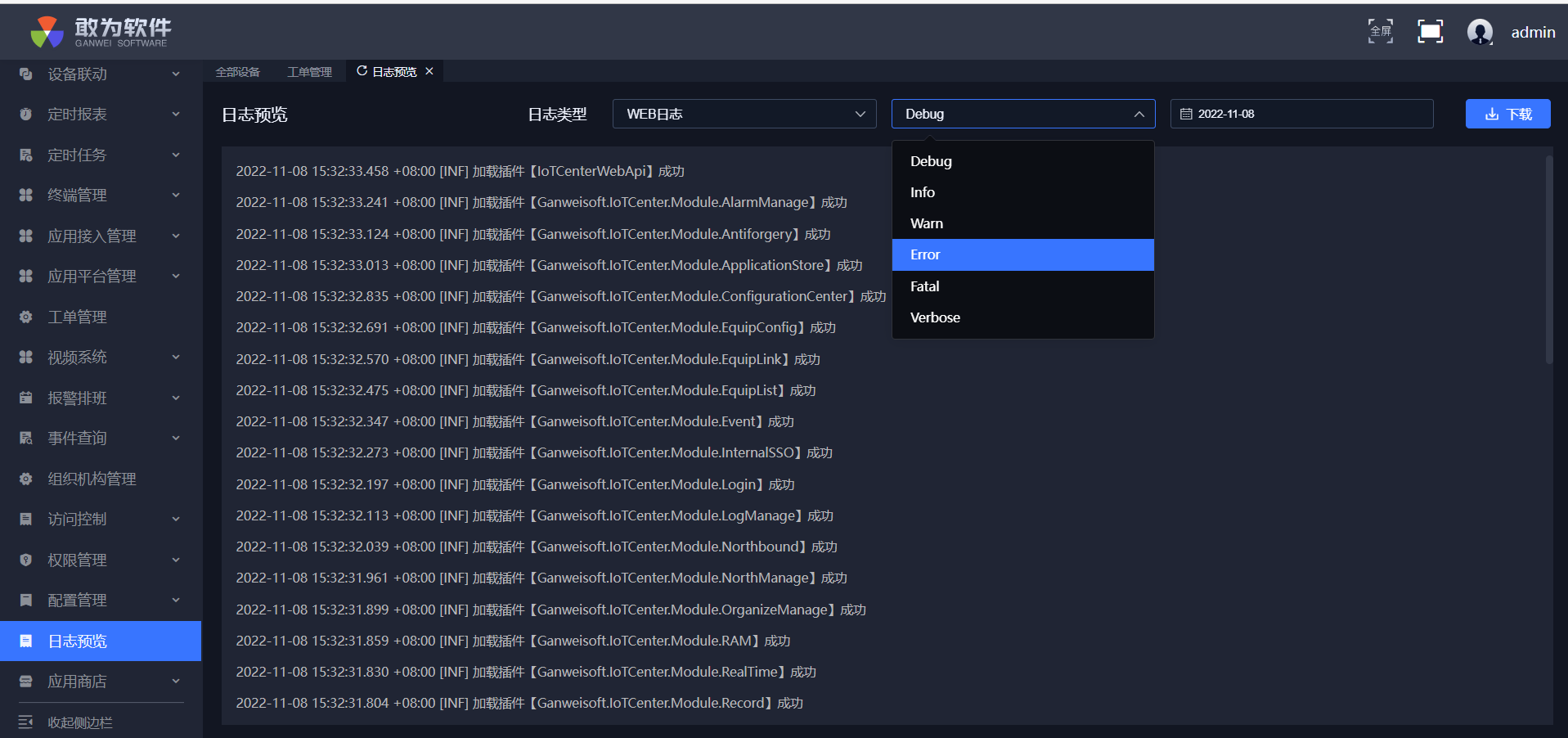Expand the 应用接入管理 menu chevron

(x=176, y=236)
